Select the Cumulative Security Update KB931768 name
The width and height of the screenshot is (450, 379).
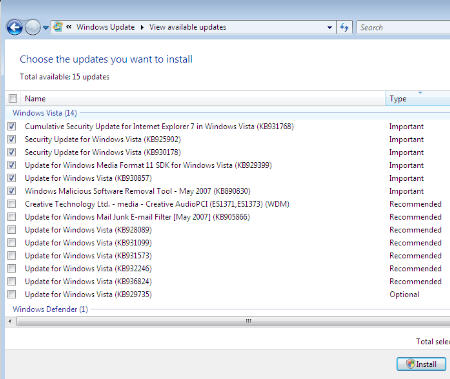pyautogui.click(x=159, y=126)
